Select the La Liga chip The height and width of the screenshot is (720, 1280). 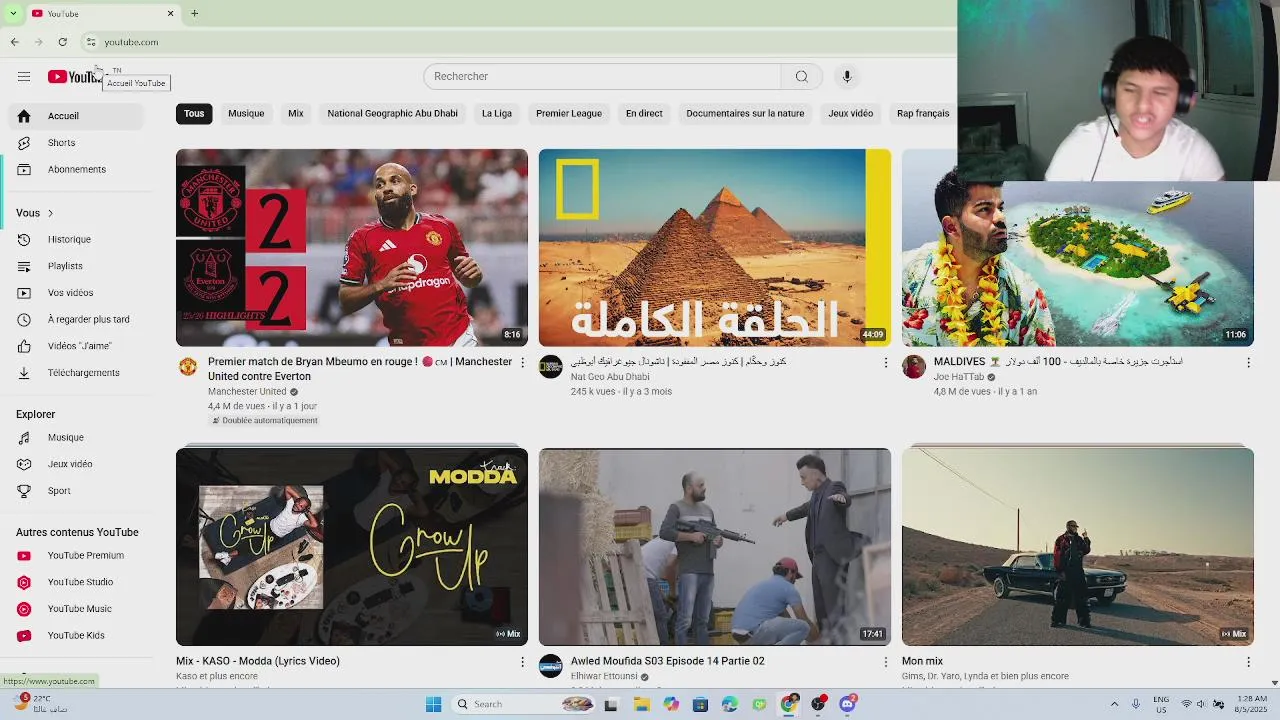[x=497, y=114]
